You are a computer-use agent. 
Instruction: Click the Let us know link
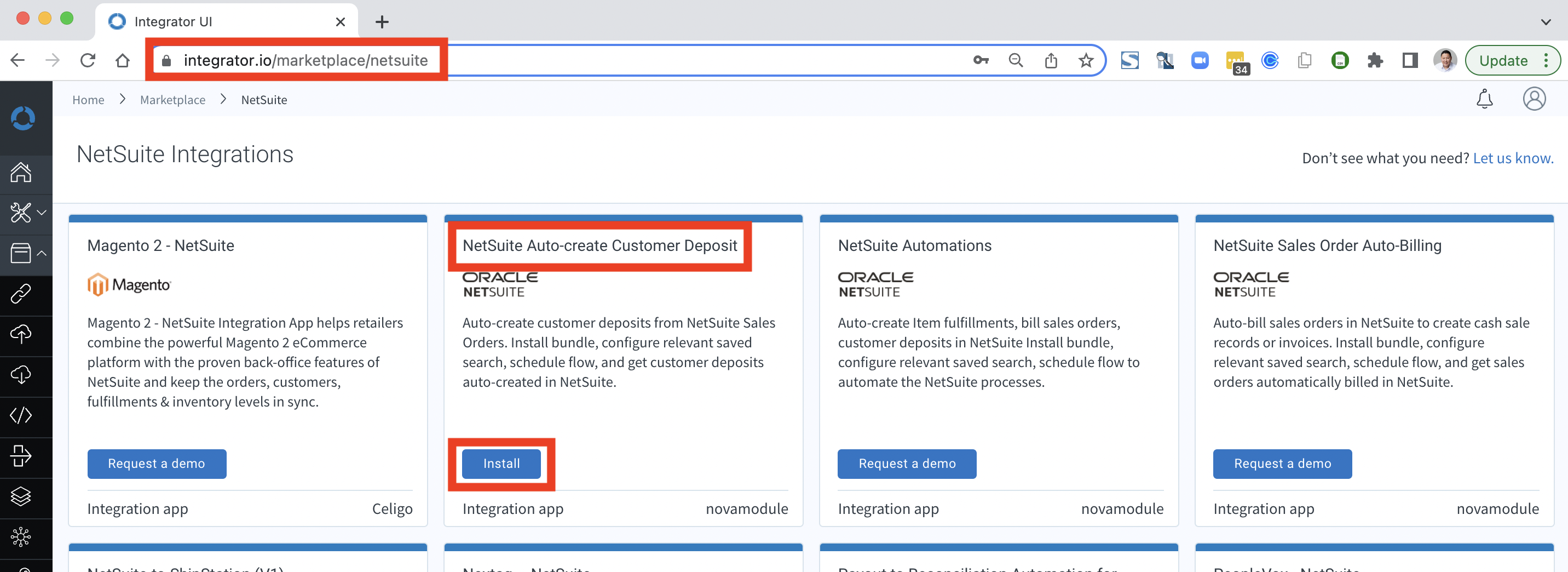point(1513,158)
